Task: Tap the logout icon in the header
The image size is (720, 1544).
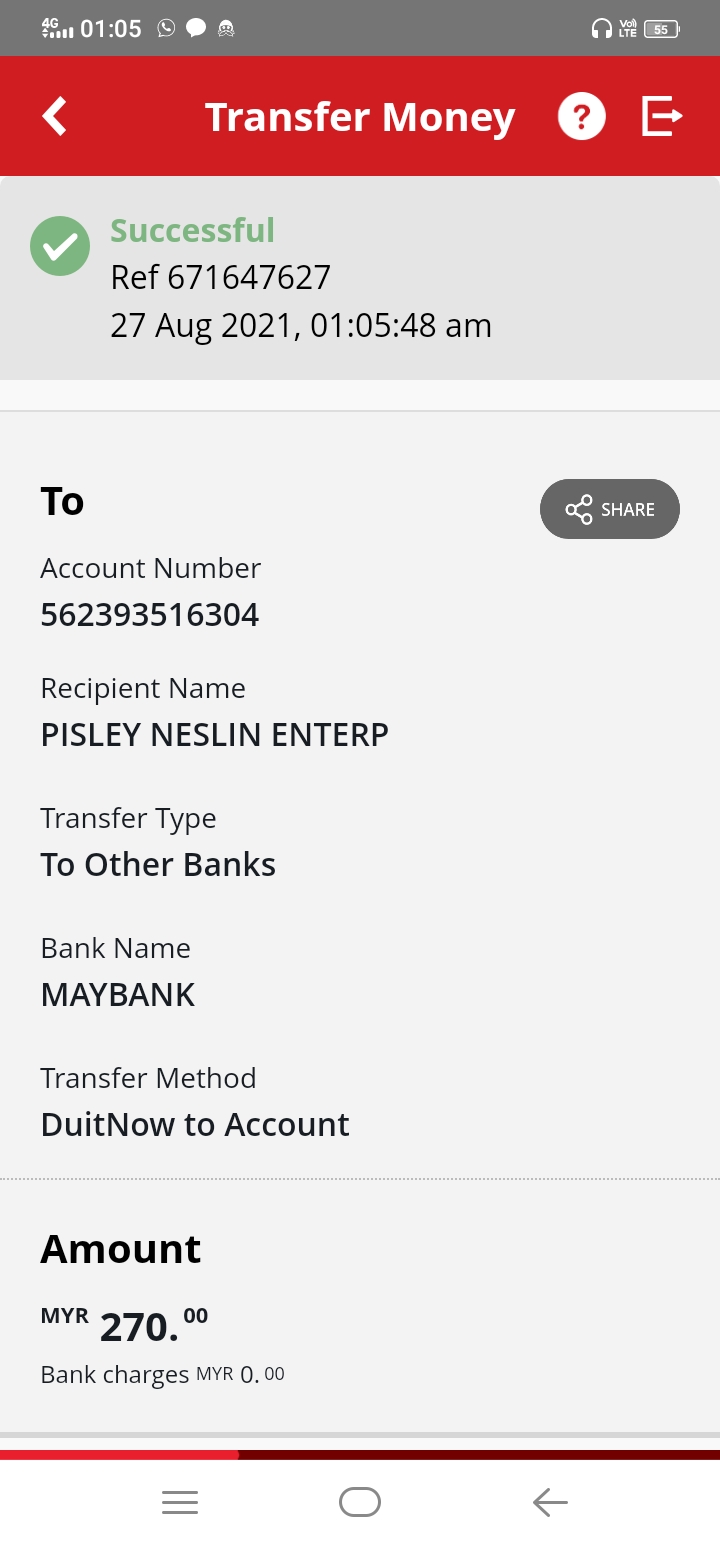Action: 661,116
